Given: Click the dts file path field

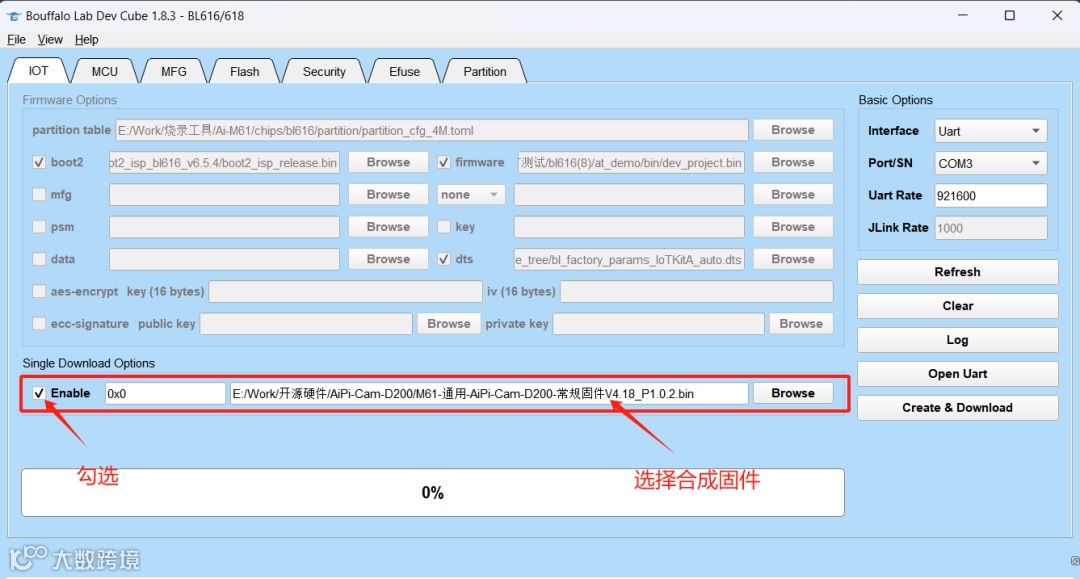Looking at the screenshot, I should point(629,259).
